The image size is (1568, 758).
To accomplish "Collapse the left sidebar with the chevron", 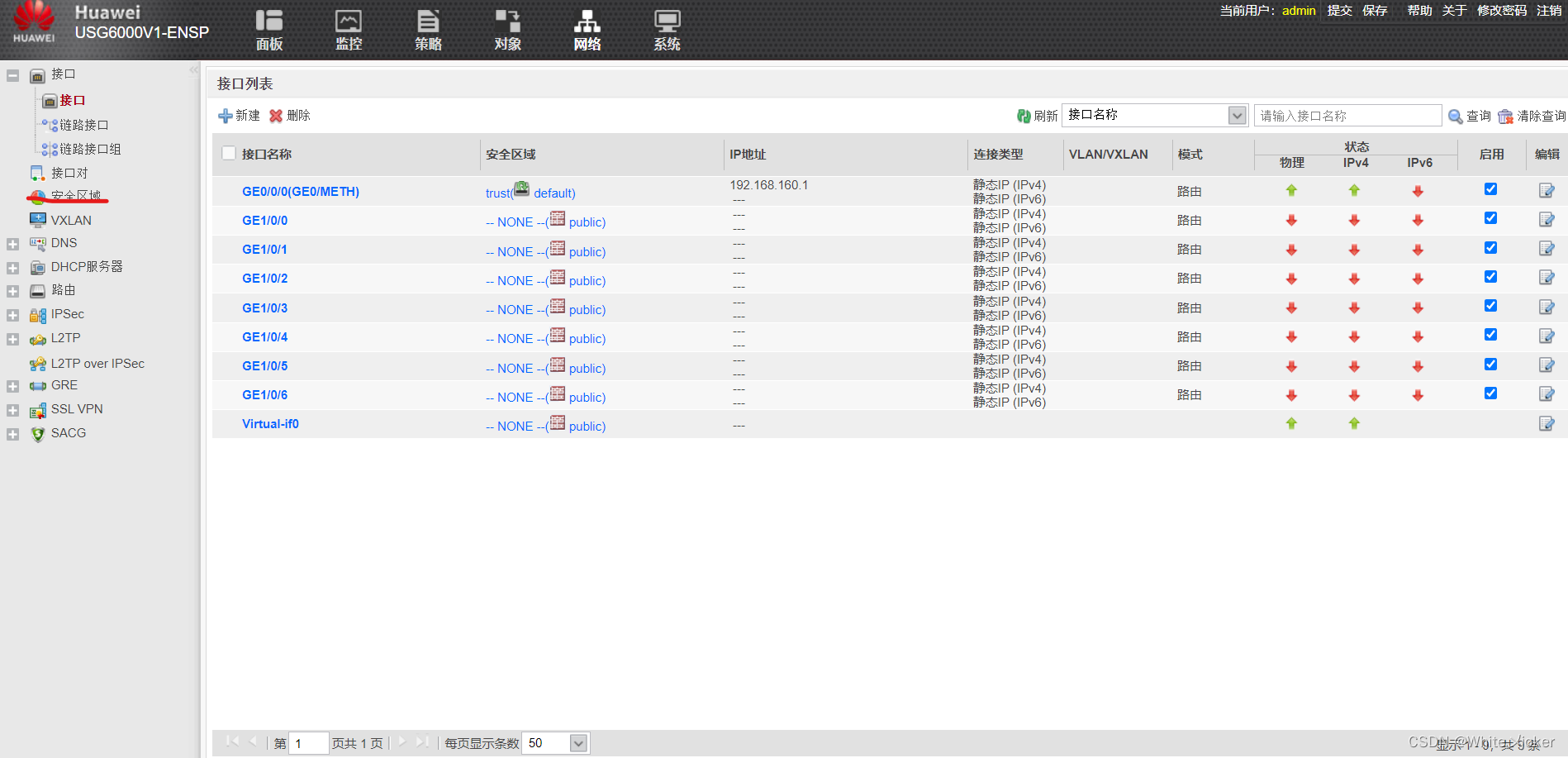I will pos(193,70).
